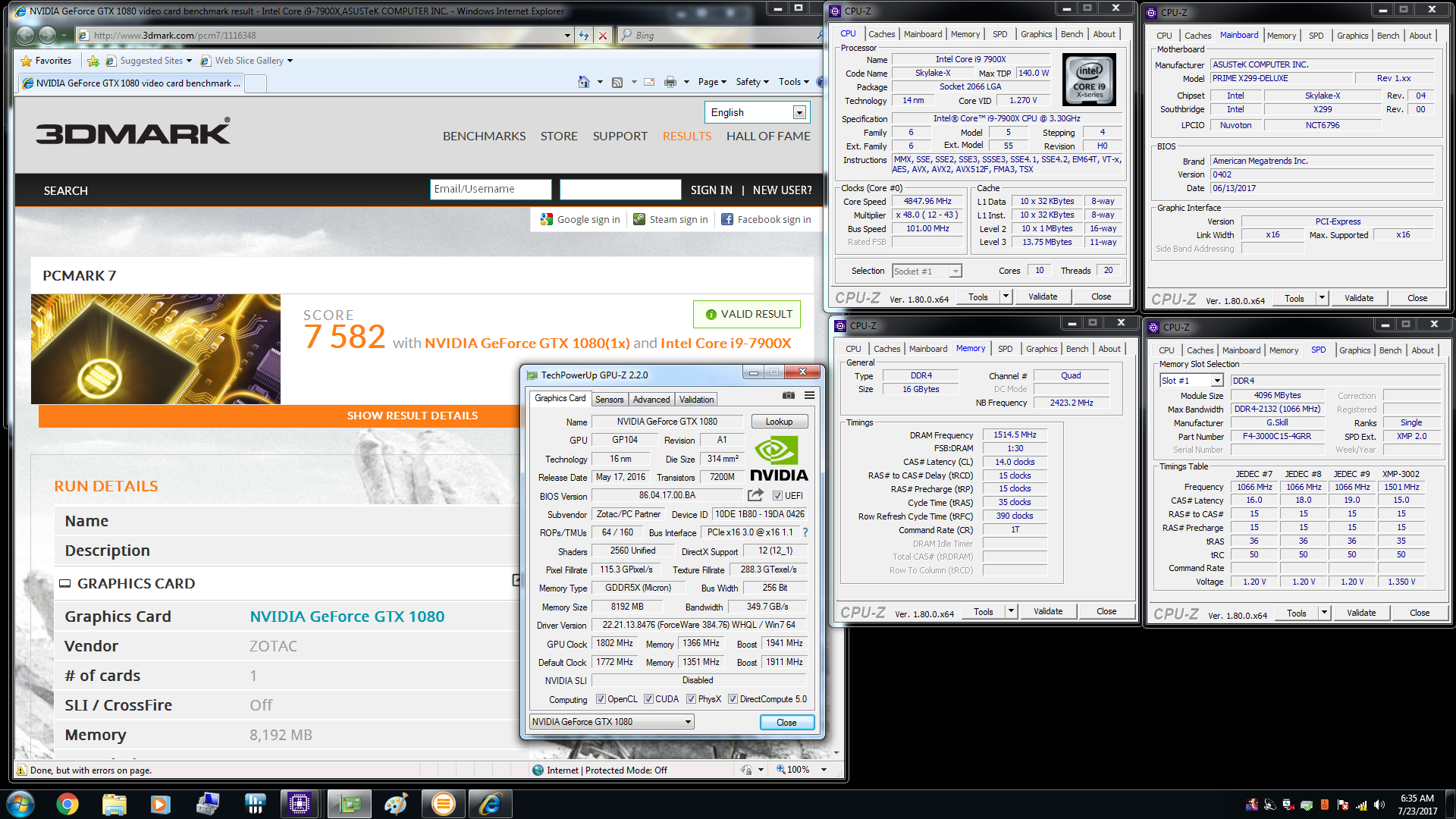The width and height of the screenshot is (1456, 819).
Task: Click SHOW RESULT DETAILS orange button
Action: click(x=413, y=416)
